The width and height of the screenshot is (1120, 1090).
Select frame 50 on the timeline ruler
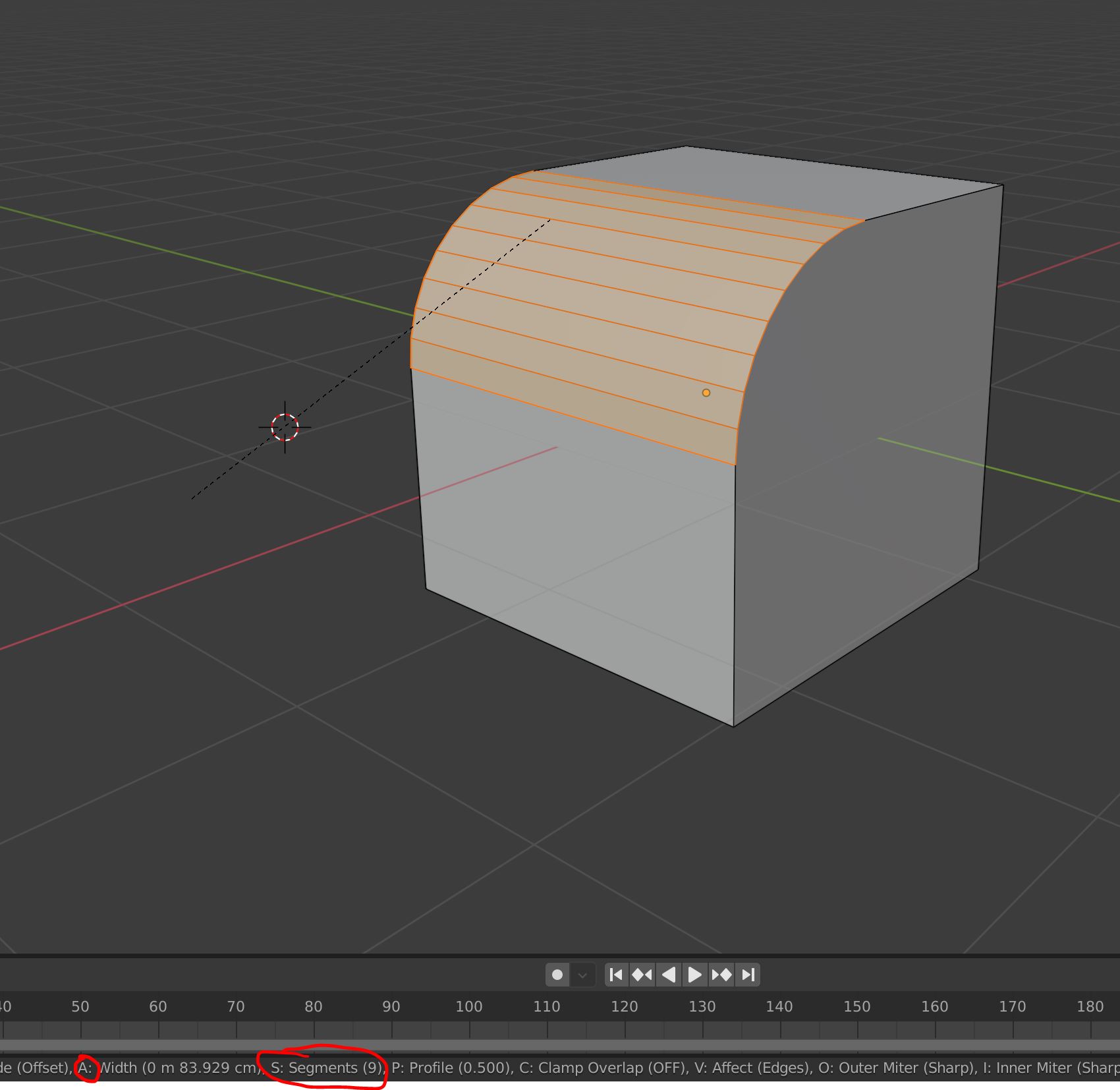pyautogui.click(x=80, y=1006)
